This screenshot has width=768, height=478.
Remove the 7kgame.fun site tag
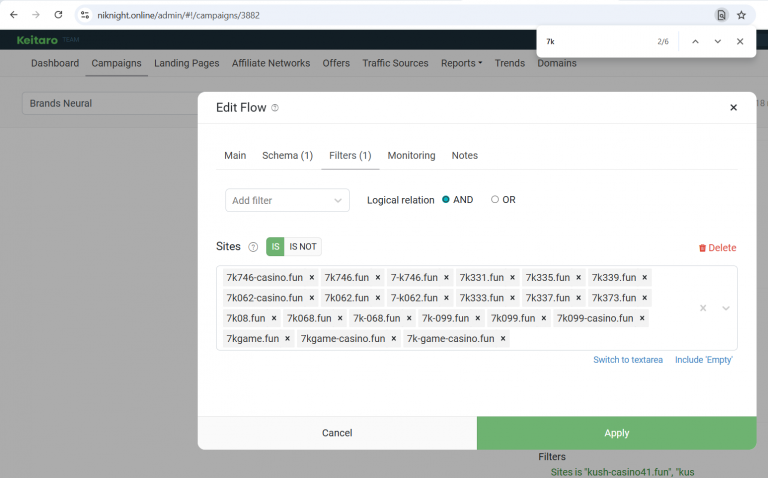[x=288, y=338]
